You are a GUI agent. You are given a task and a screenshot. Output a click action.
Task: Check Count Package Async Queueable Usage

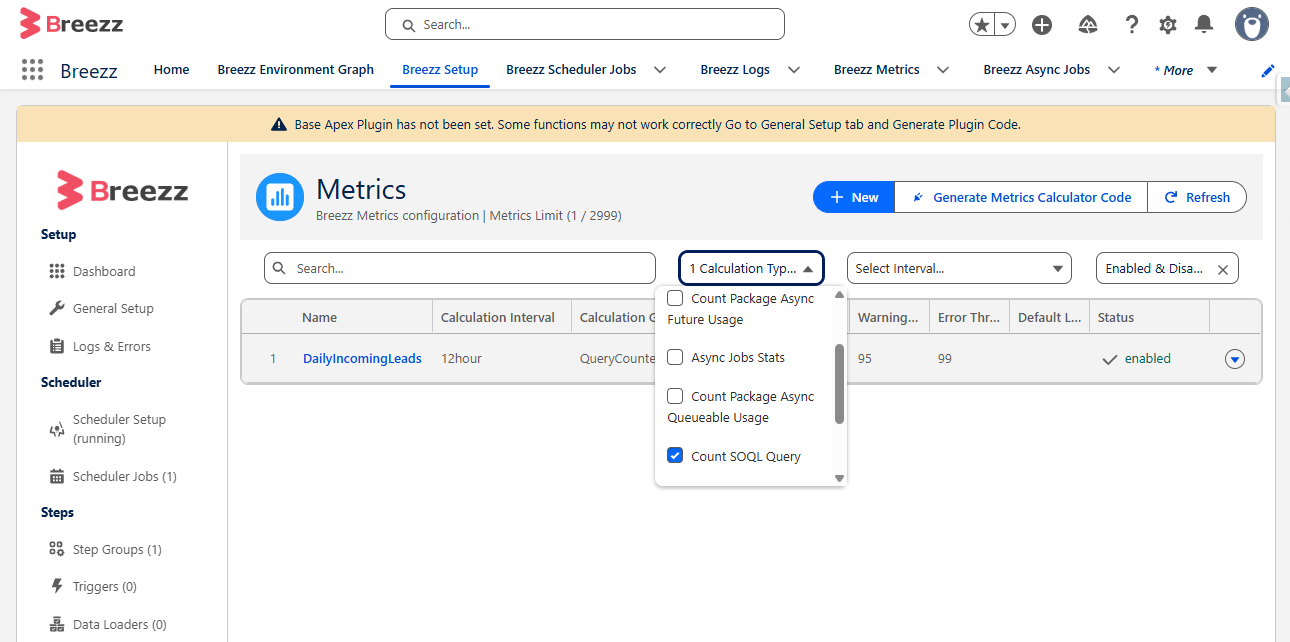pos(675,396)
